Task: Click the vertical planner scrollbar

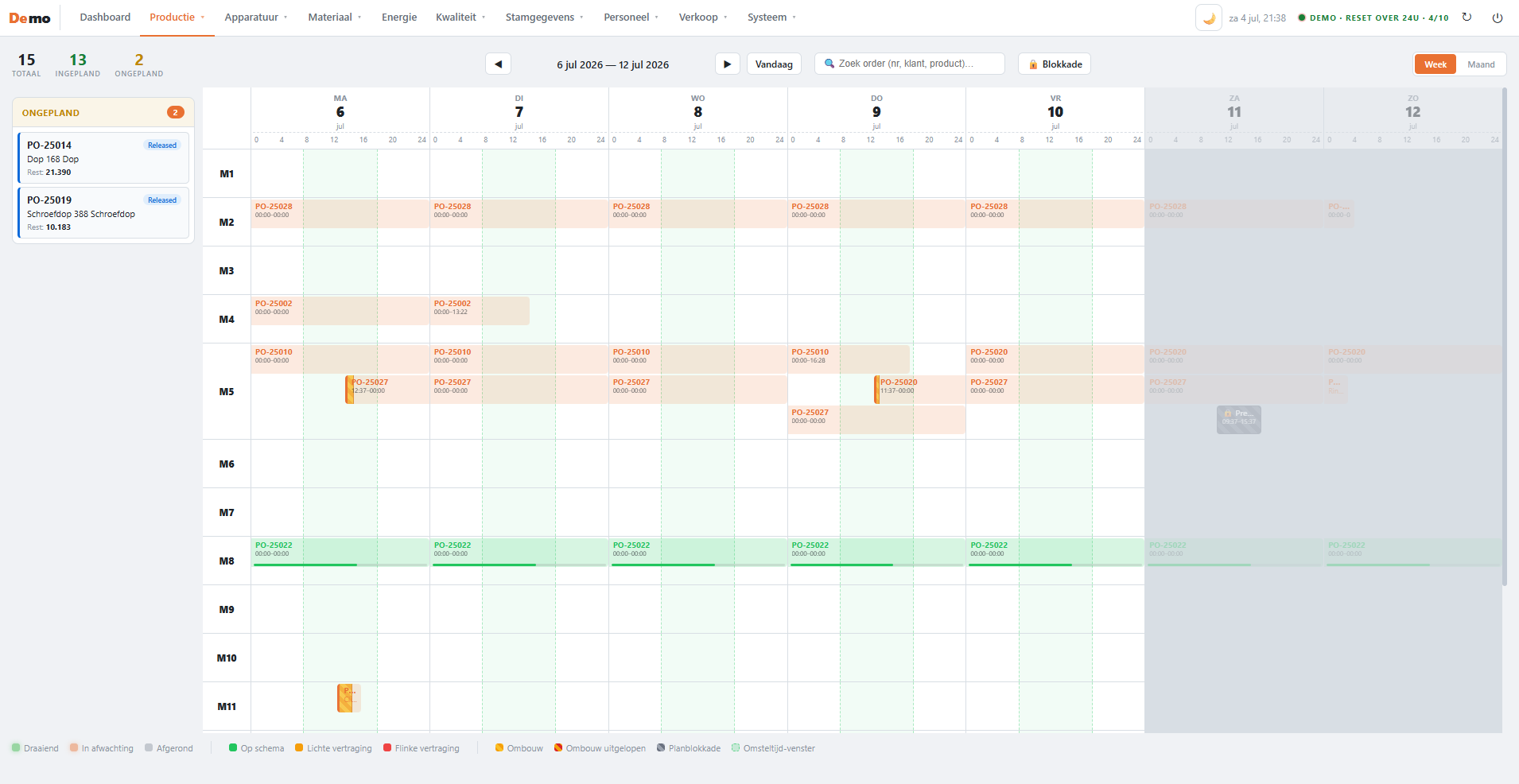Action: click(x=1505, y=338)
